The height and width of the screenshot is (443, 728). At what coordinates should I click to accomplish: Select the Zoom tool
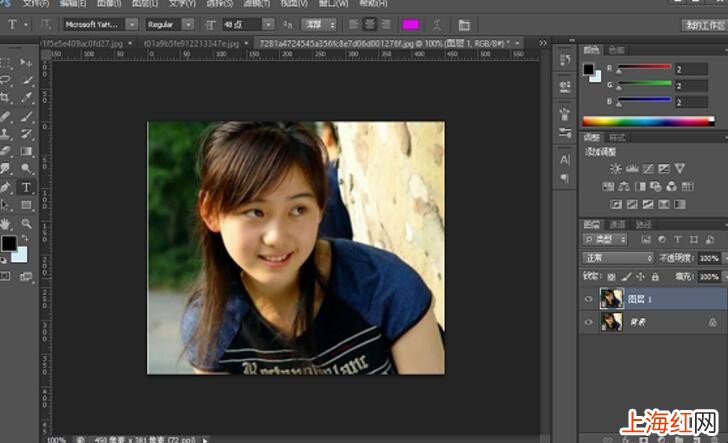(x=26, y=223)
